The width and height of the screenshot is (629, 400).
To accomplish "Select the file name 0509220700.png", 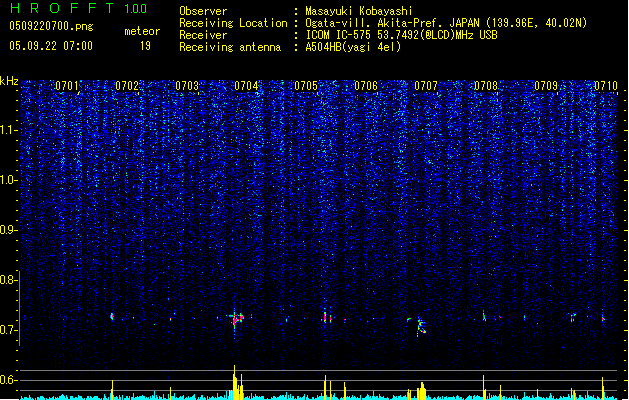I will (x=51, y=26).
